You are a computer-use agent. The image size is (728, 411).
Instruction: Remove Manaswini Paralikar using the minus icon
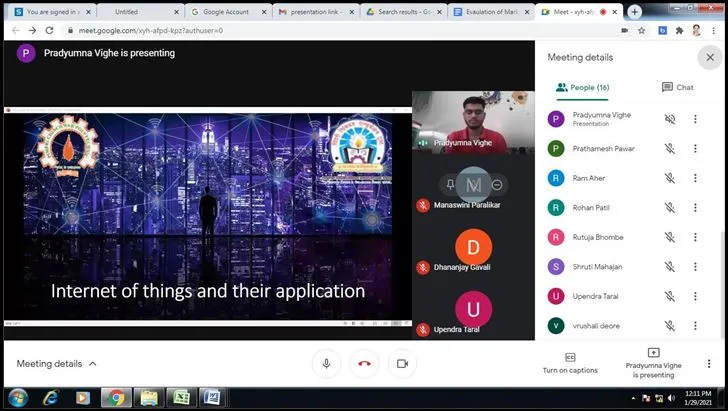coord(497,185)
